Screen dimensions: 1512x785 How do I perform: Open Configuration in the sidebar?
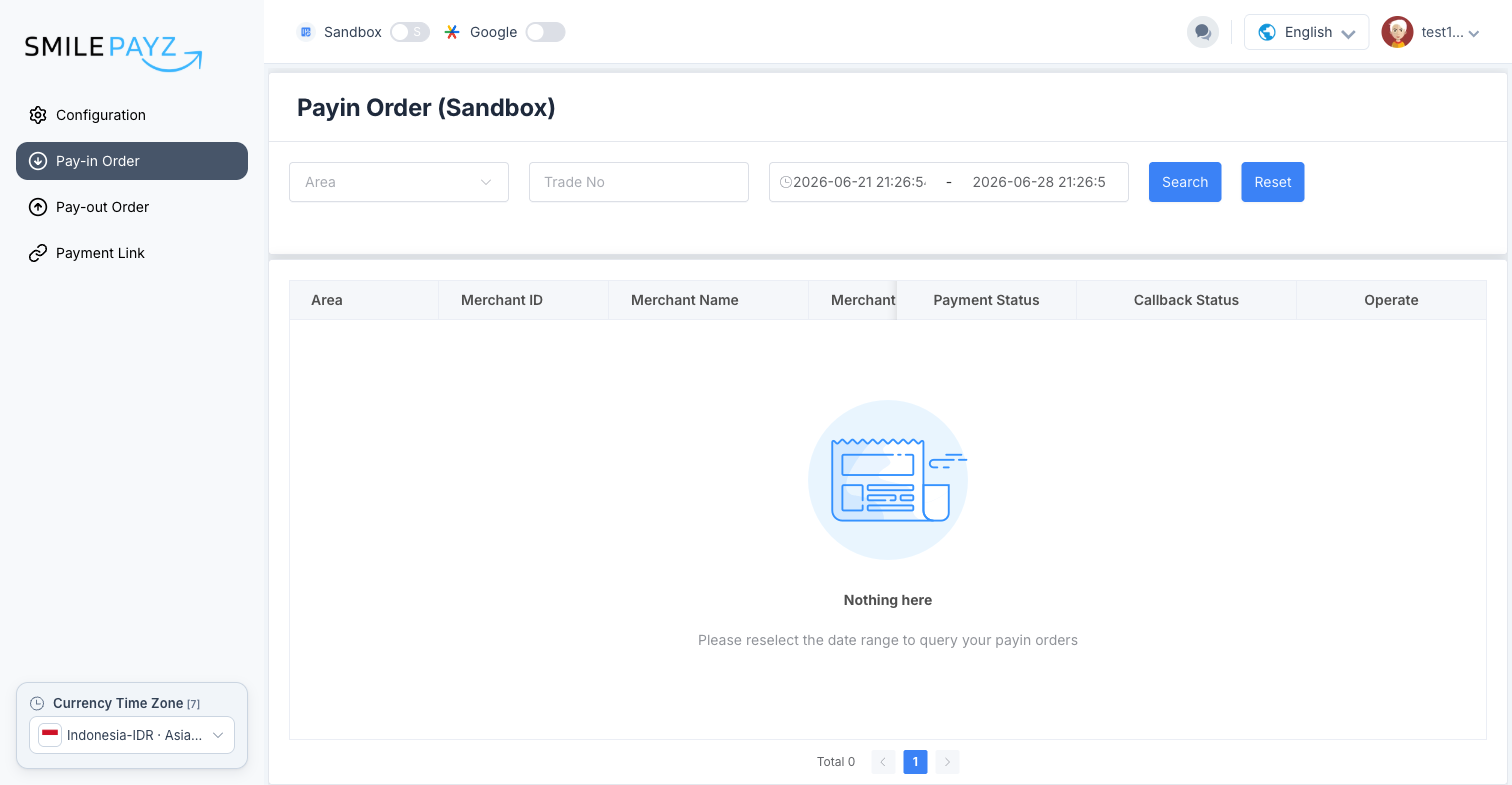tap(132, 115)
